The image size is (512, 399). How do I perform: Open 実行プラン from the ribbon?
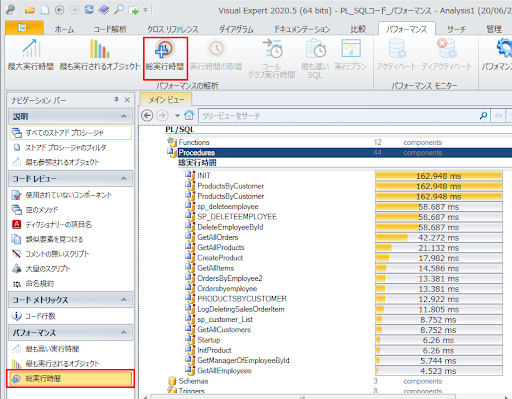pyautogui.click(x=351, y=55)
